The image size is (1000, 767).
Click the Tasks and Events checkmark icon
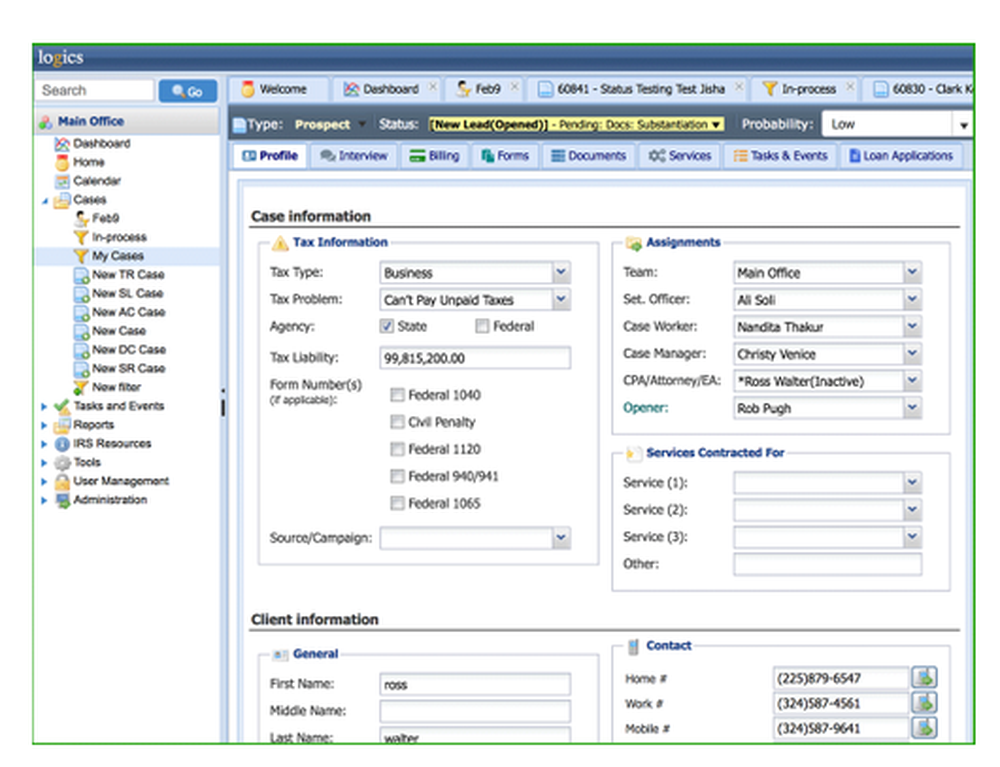click(x=62, y=406)
